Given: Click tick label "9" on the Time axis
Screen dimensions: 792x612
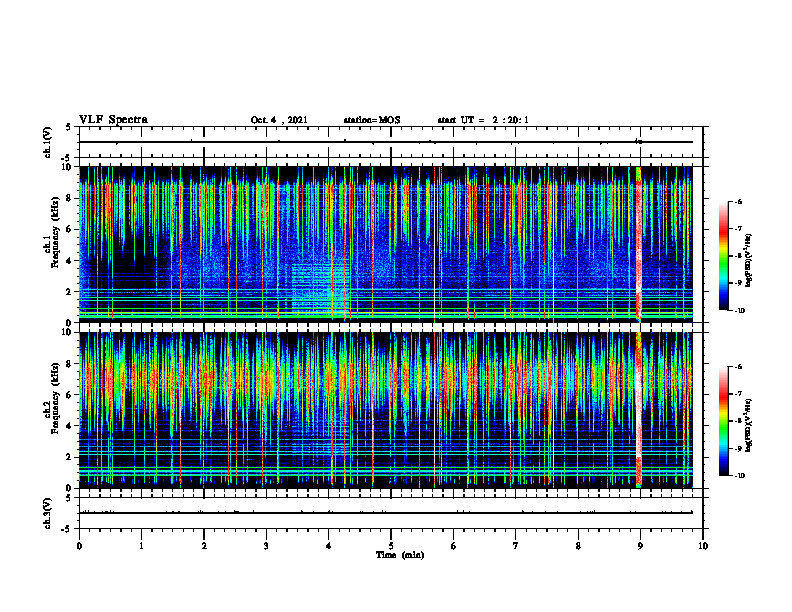Looking at the screenshot, I should point(640,546).
